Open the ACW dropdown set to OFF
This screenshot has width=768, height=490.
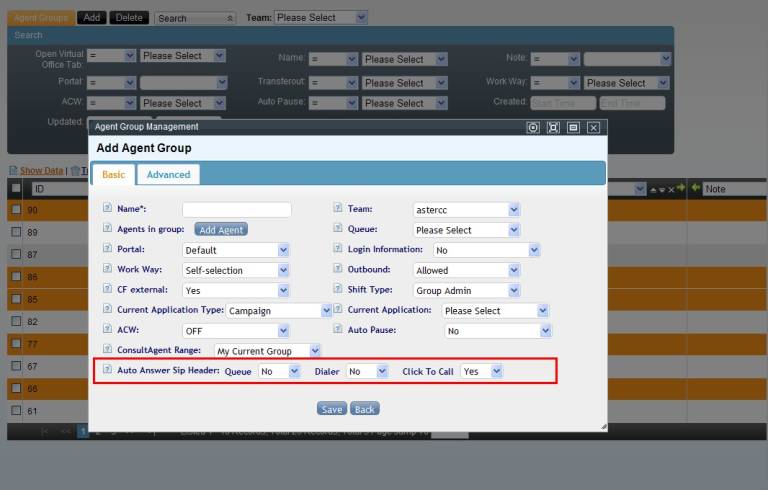(236, 331)
